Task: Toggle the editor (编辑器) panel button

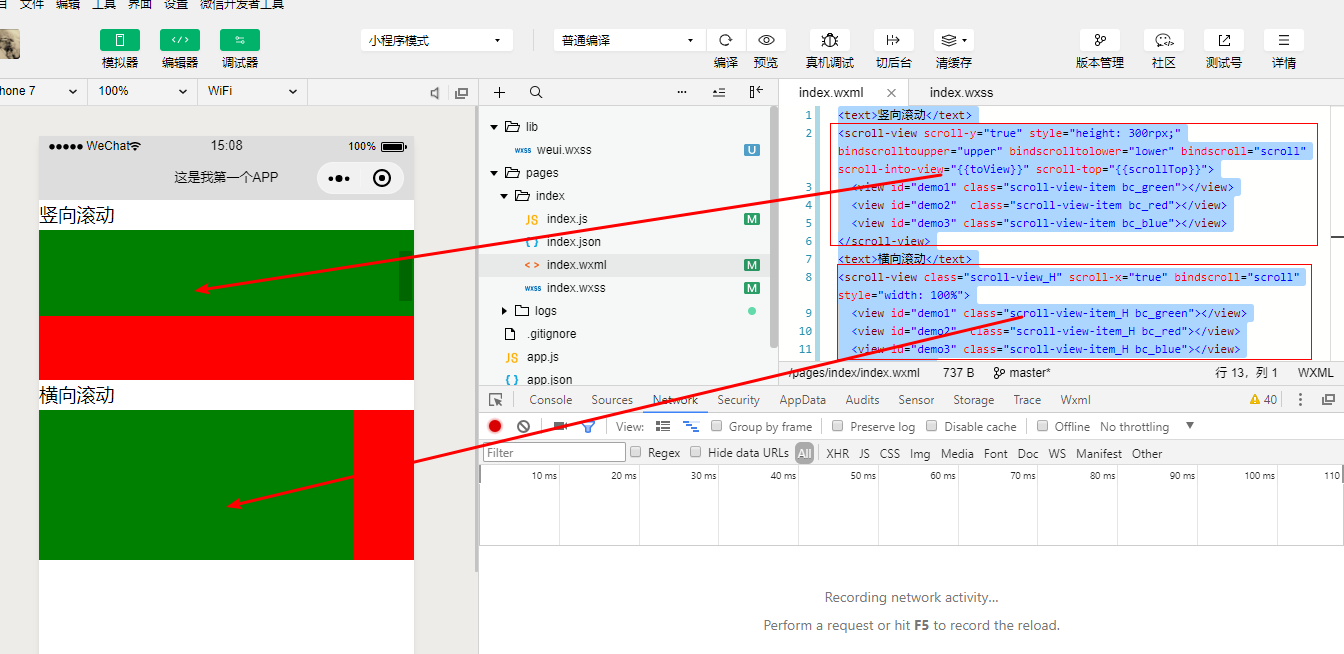Action: (180, 41)
